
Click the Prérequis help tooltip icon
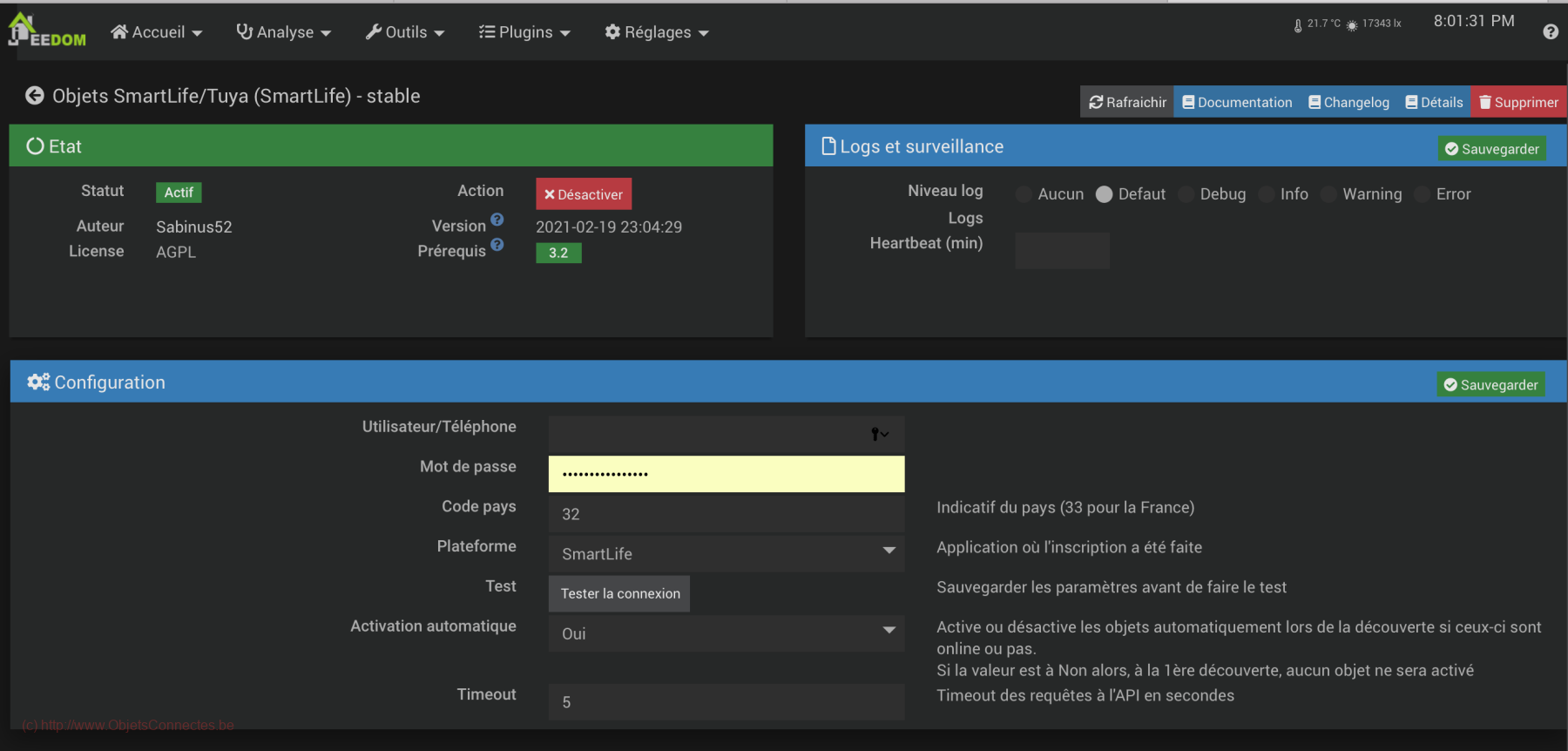click(497, 245)
